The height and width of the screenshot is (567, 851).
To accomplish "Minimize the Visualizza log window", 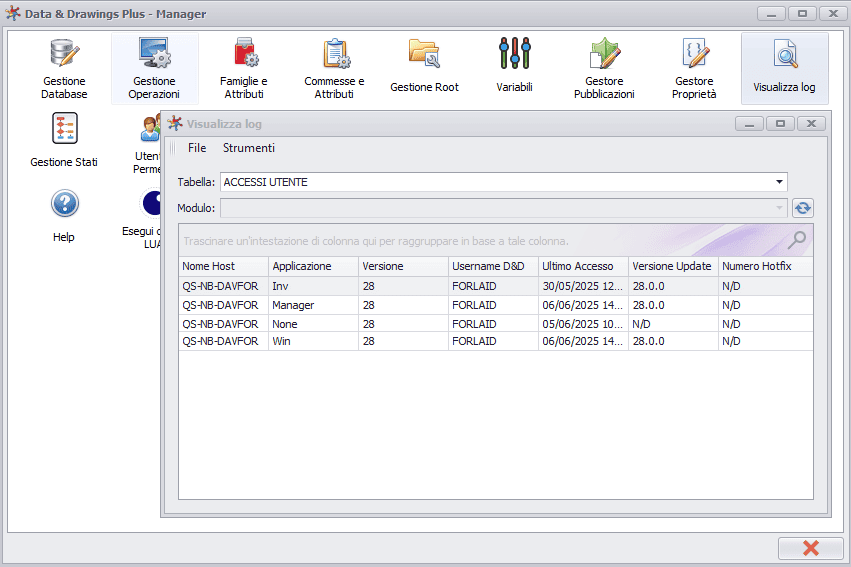I will (x=750, y=124).
